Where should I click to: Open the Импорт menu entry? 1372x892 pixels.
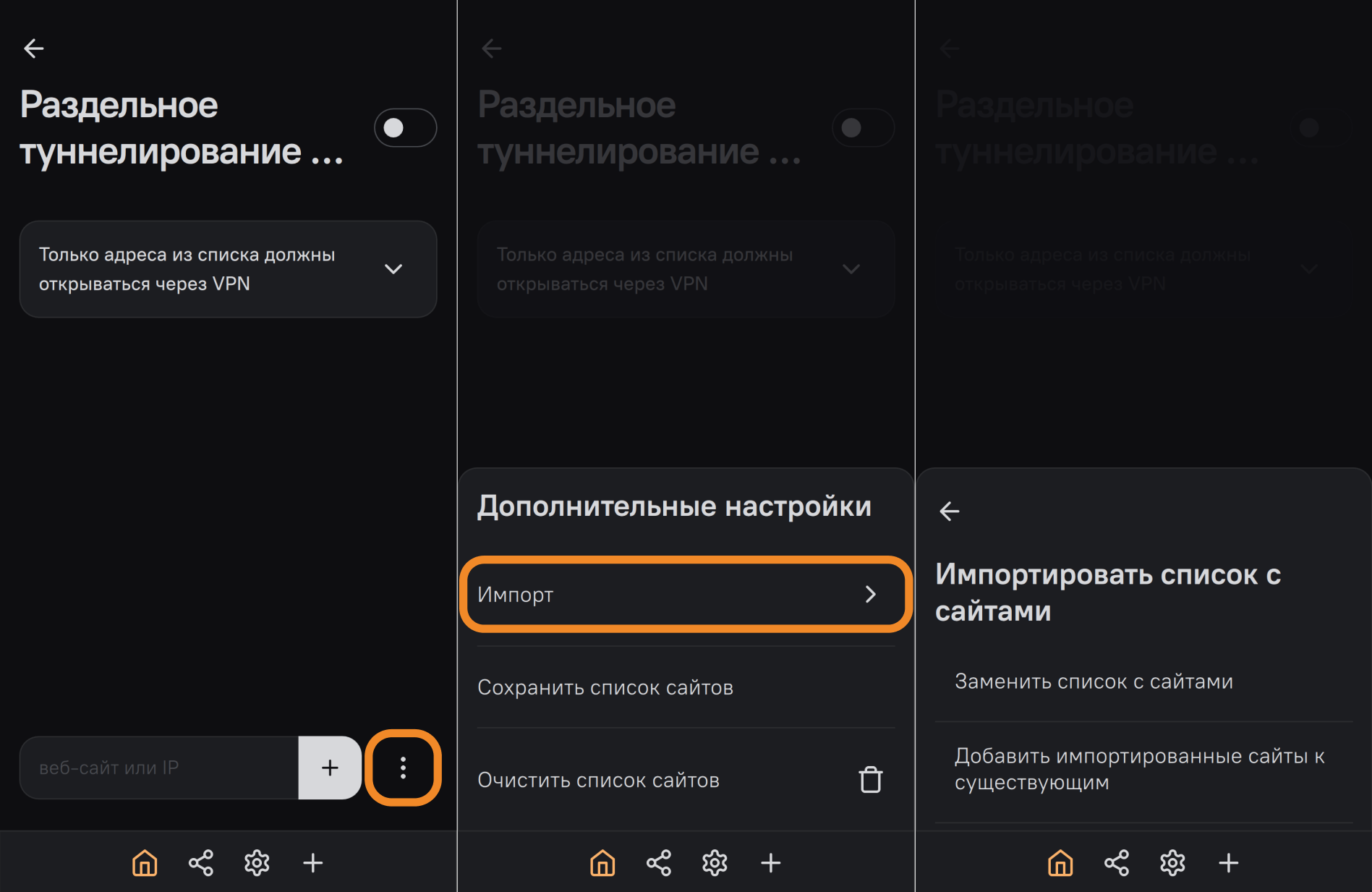pyautogui.click(x=665, y=595)
